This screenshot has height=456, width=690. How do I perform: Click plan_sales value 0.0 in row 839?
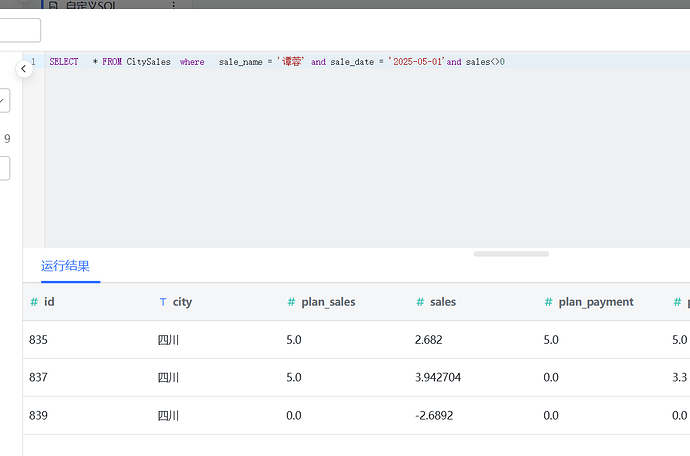pyautogui.click(x=294, y=416)
